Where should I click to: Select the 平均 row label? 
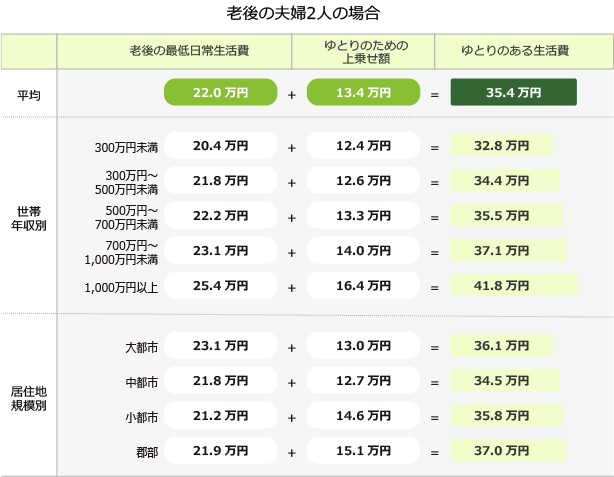tap(29, 95)
